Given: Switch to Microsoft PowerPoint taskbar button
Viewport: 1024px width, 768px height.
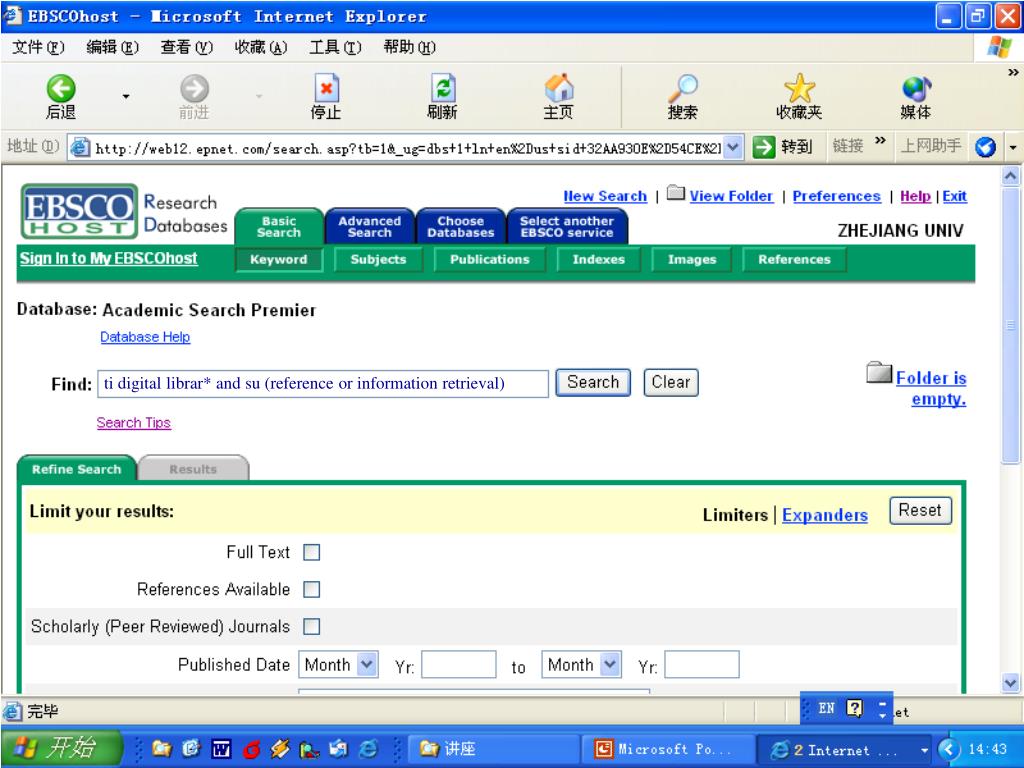Looking at the screenshot, I should [667, 748].
